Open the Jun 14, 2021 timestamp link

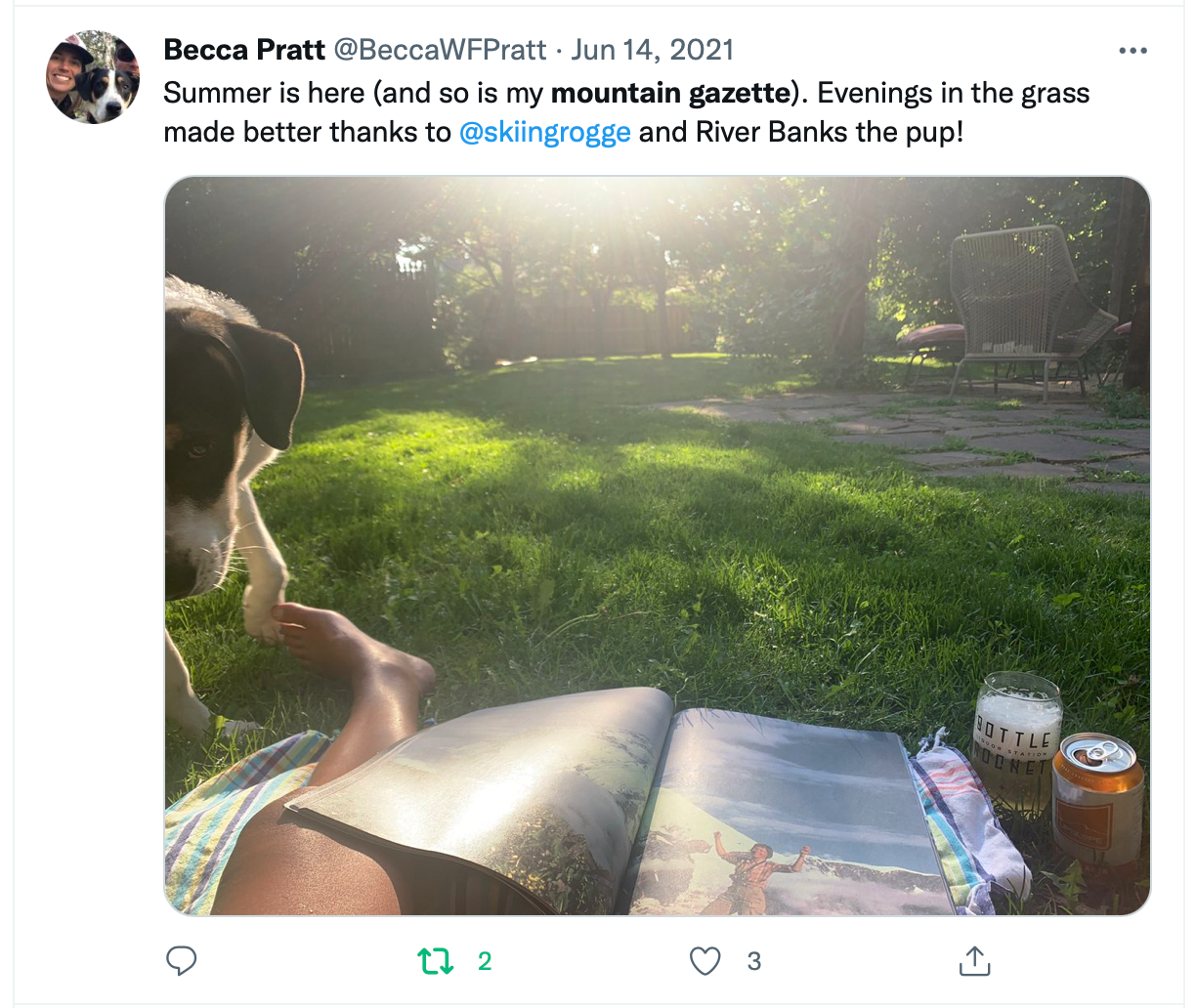pos(652,50)
